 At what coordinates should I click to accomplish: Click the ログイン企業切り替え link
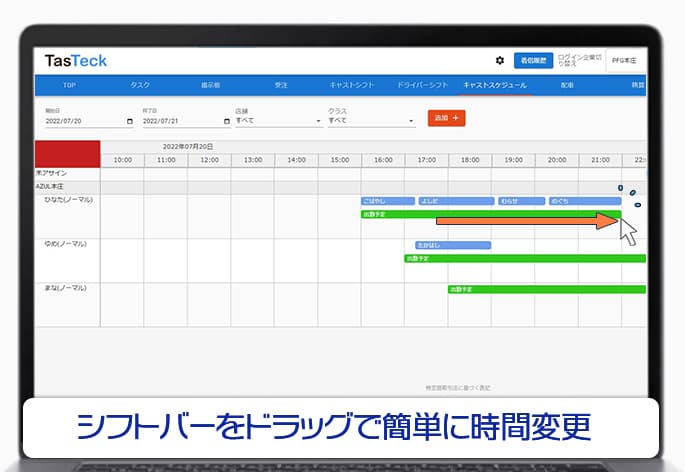579,61
